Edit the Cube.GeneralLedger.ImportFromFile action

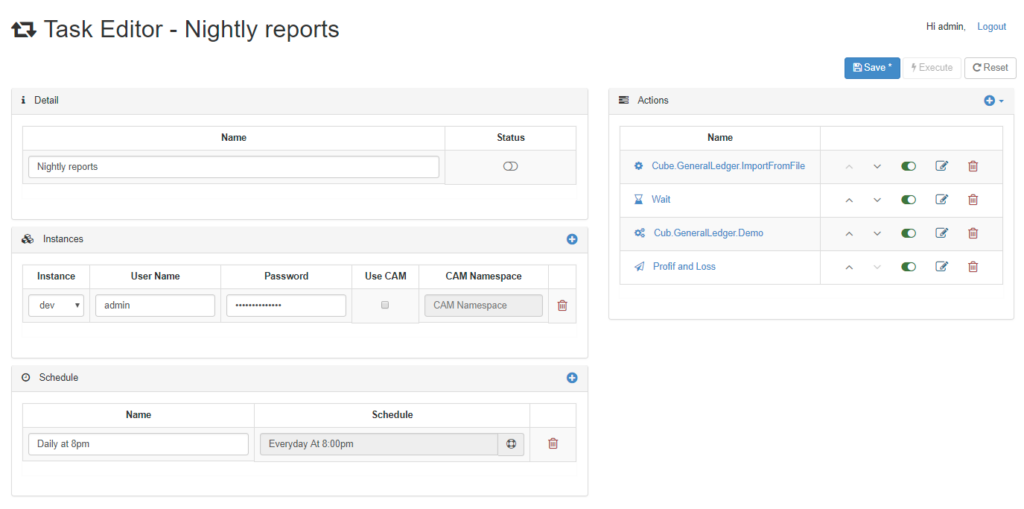tap(941, 166)
